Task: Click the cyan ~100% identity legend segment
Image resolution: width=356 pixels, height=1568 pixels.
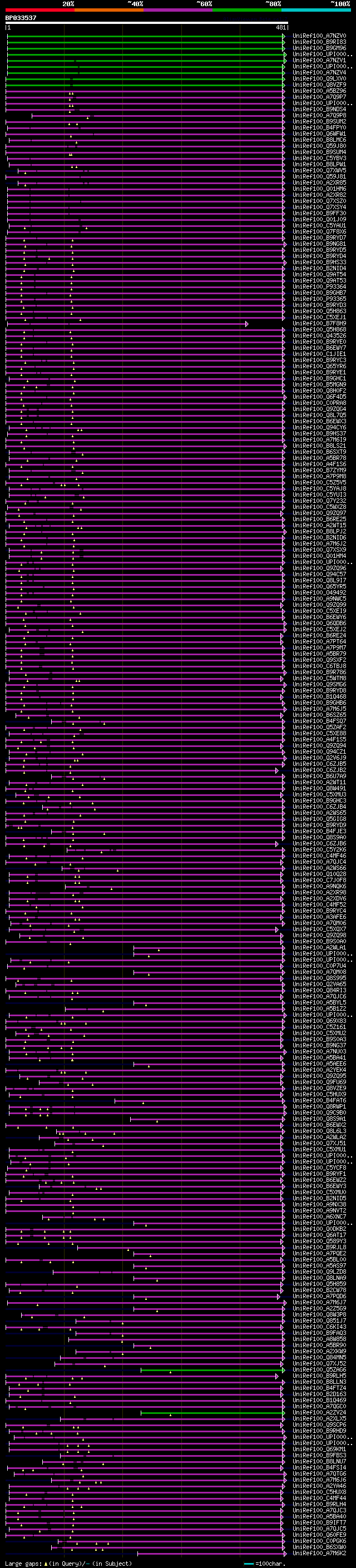Action: [x=316, y=11]
